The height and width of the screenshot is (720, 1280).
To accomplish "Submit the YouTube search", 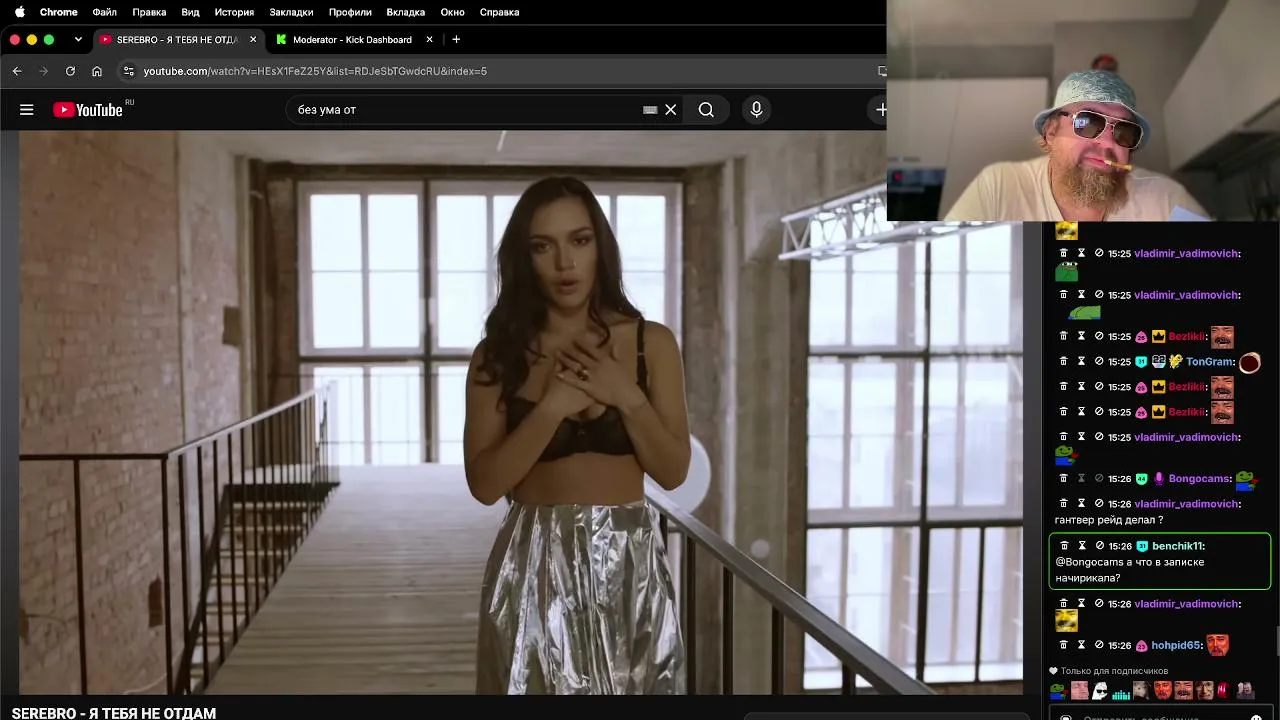I will (706, 110).
